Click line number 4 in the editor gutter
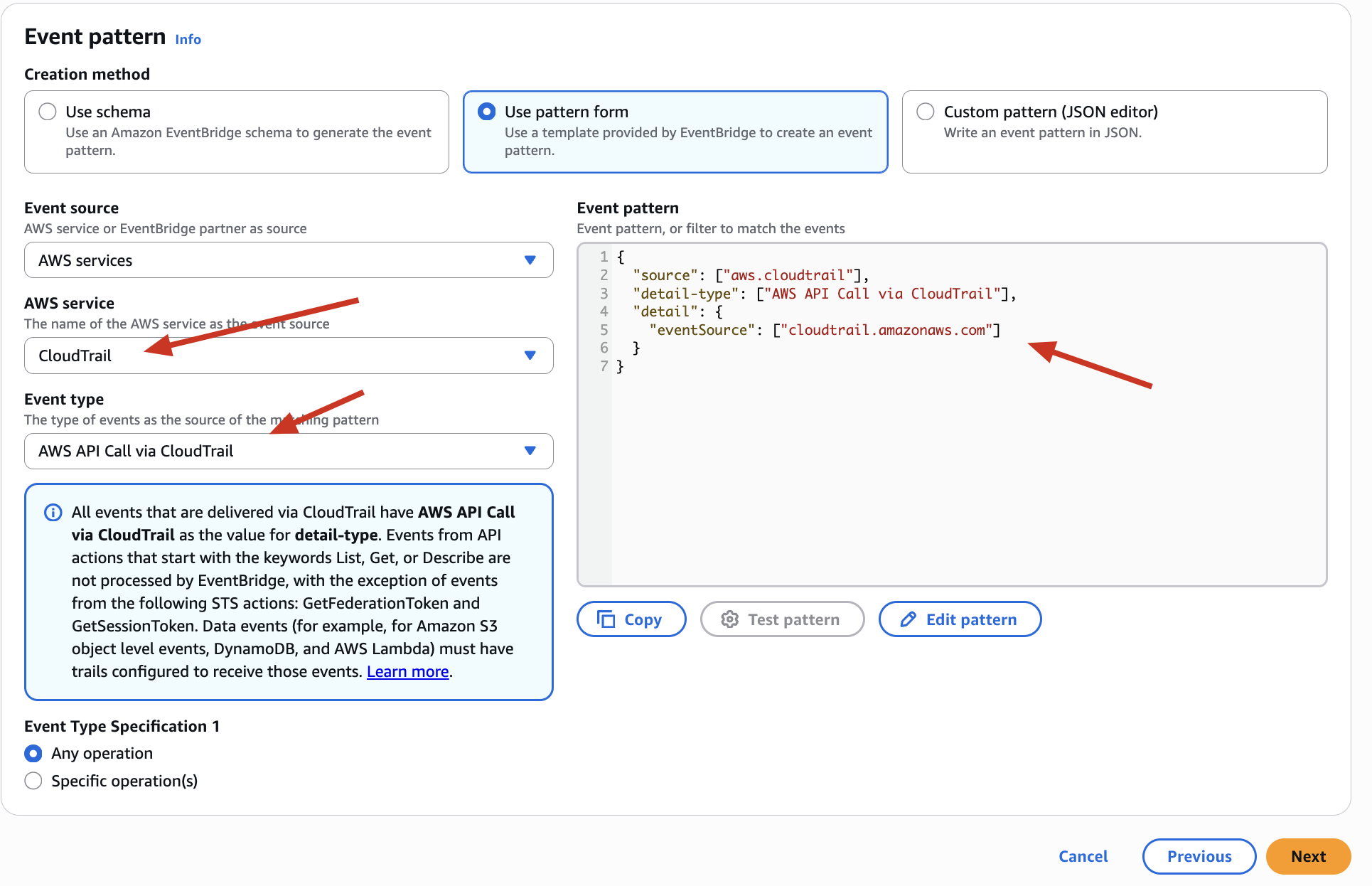1372x886 pixels. click(x=604, y=311)
